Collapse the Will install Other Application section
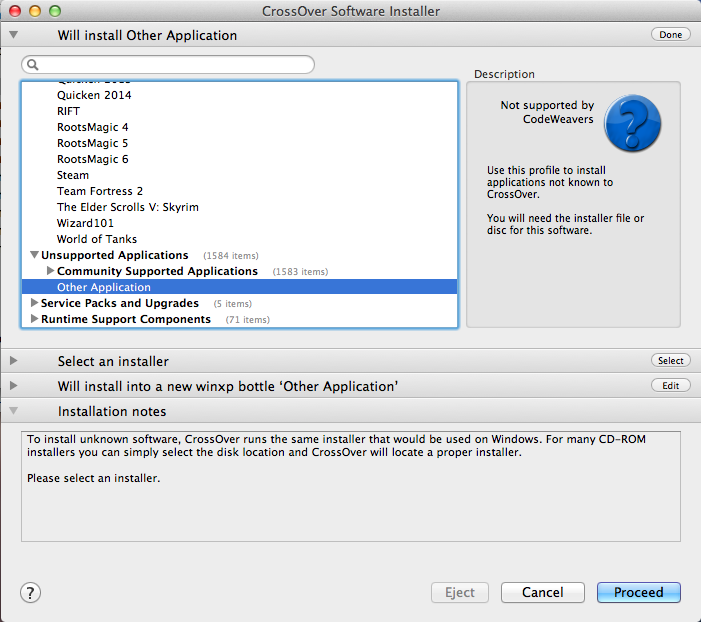 (x=13, y=35)
